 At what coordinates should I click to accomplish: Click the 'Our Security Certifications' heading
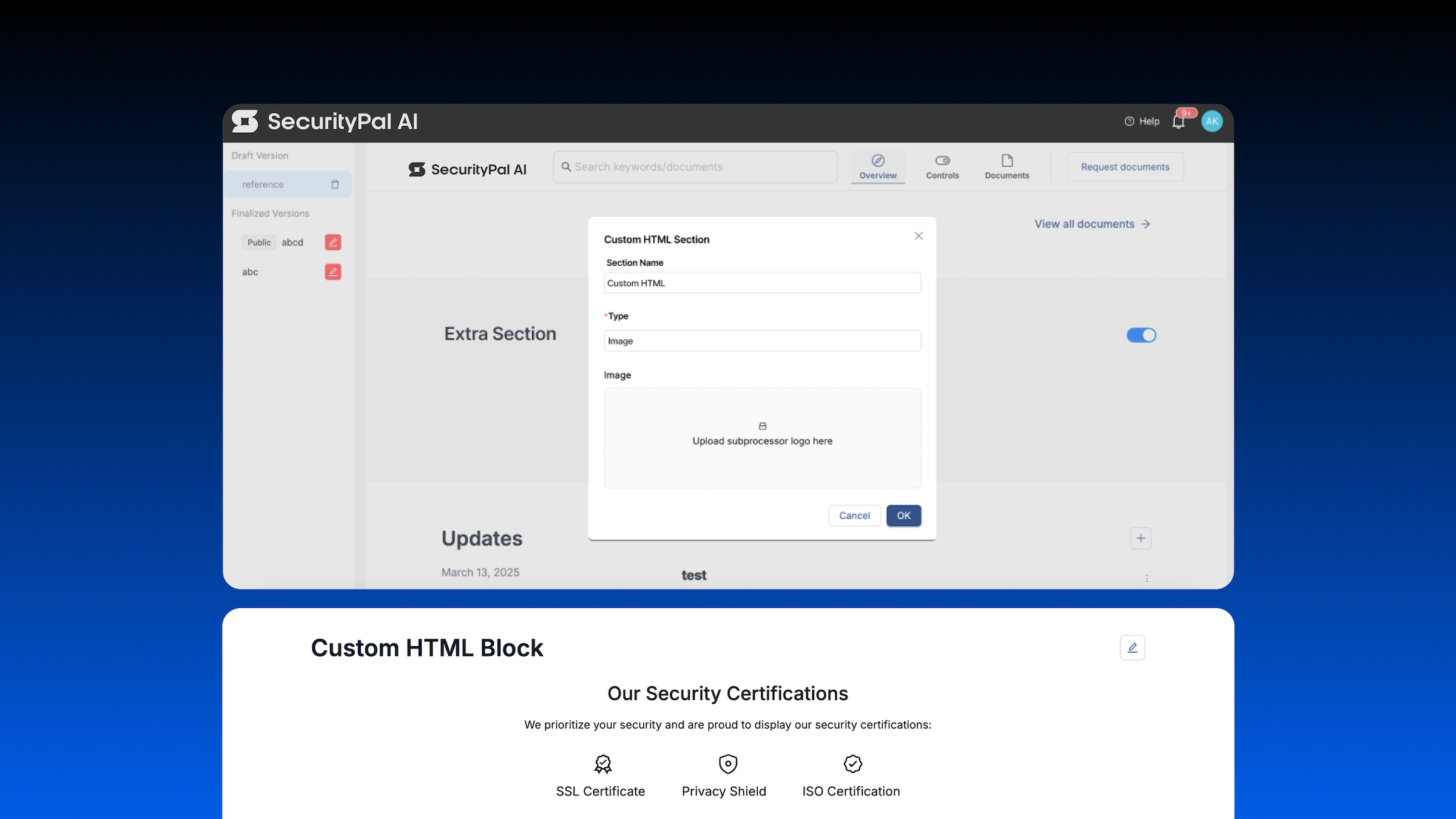[x=727, y=693]
